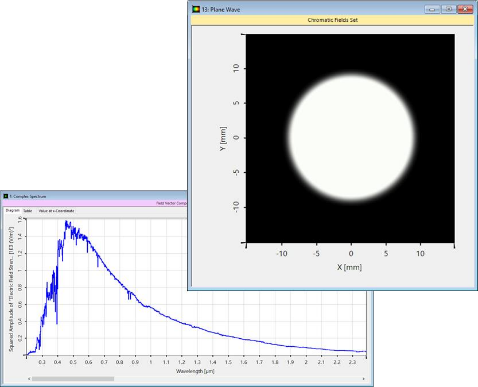Switch to the Diagram tab
The height and width of the screenshot is (387, 478).
(13, 211)
